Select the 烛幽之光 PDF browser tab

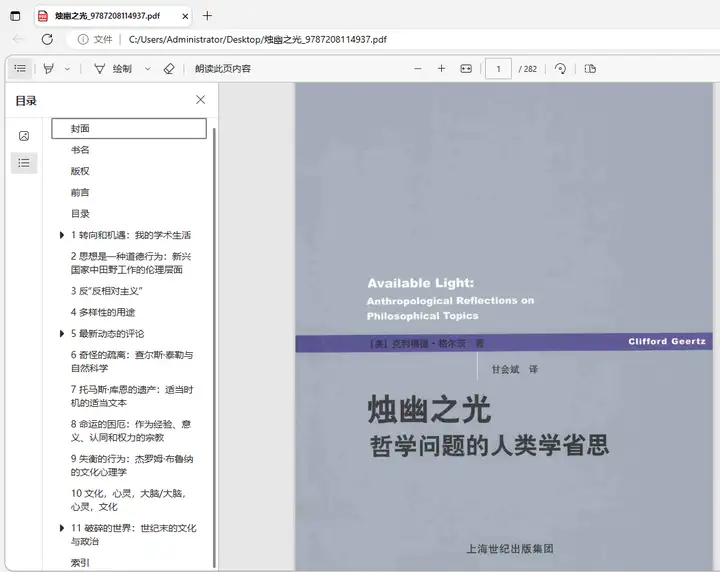coord(113,16)
